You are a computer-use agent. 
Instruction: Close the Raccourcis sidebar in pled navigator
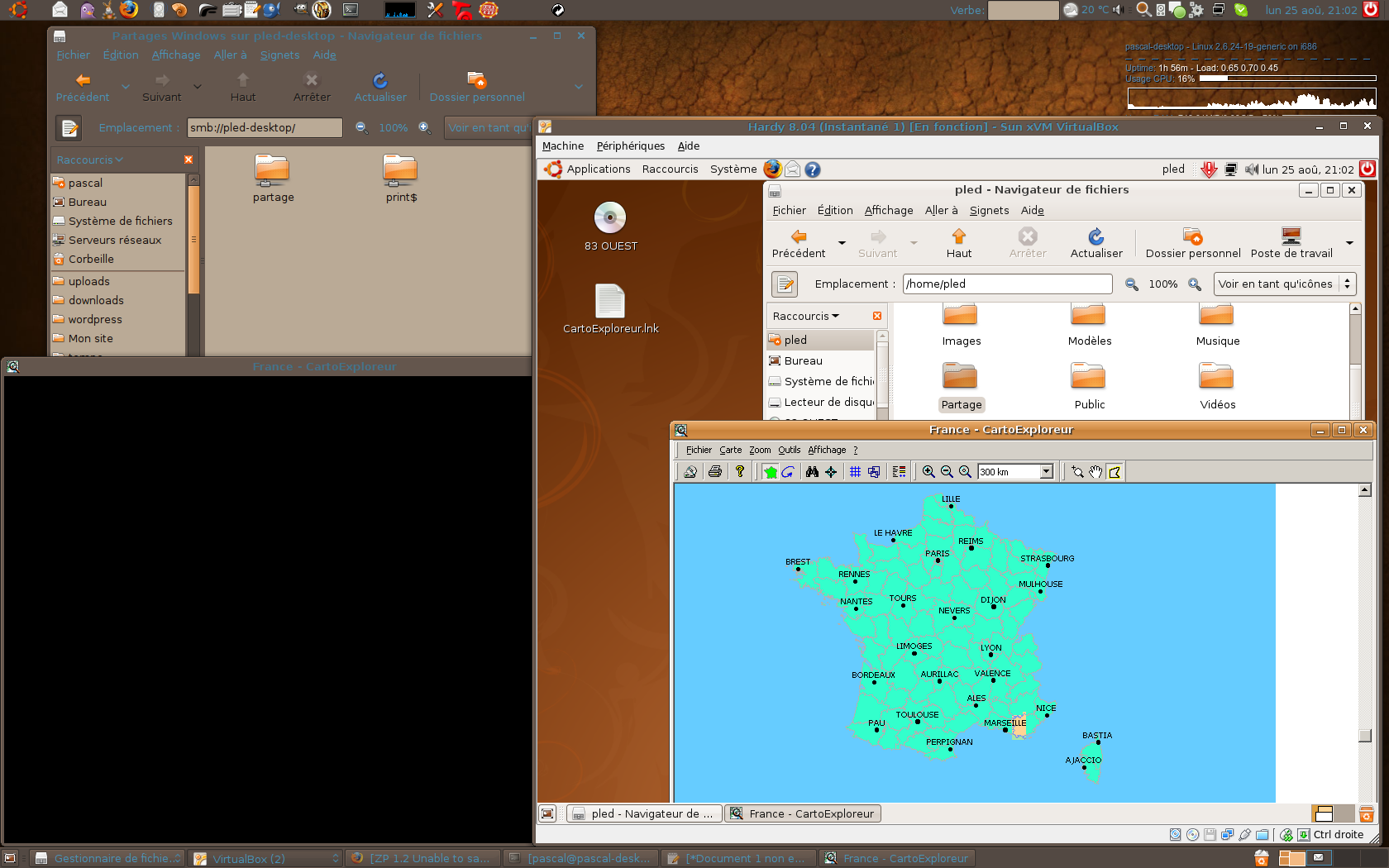877,316
